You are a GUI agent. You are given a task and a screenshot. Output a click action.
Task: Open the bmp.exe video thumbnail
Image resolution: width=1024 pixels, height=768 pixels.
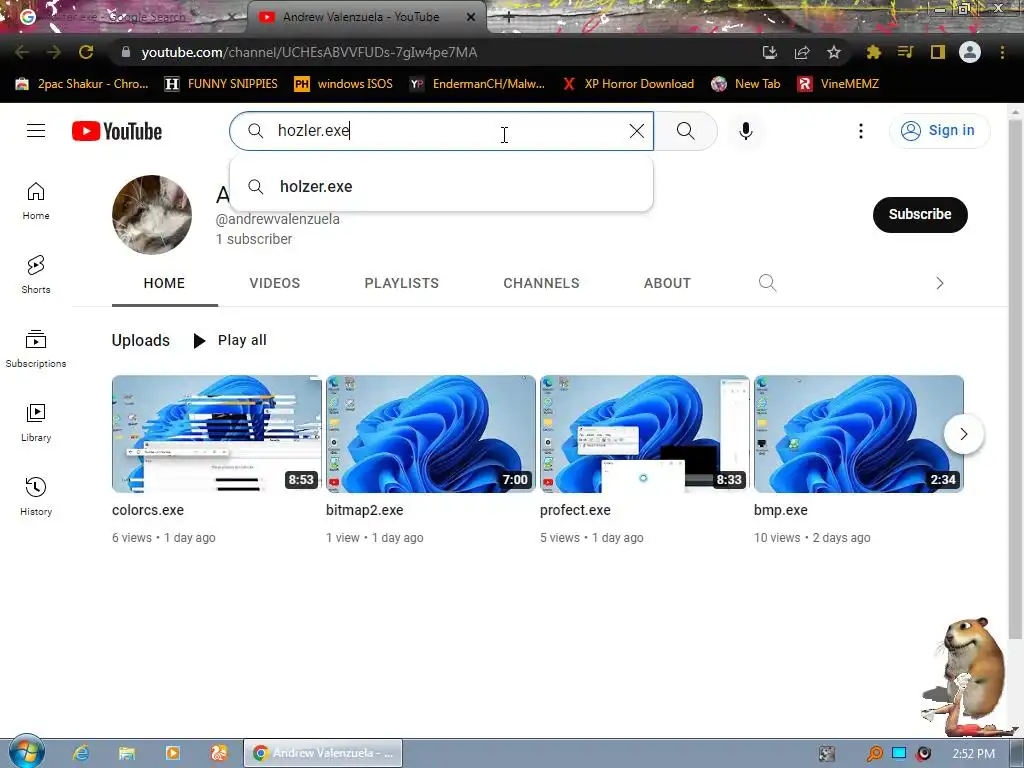pyautogui.click(x=858, y=434)
